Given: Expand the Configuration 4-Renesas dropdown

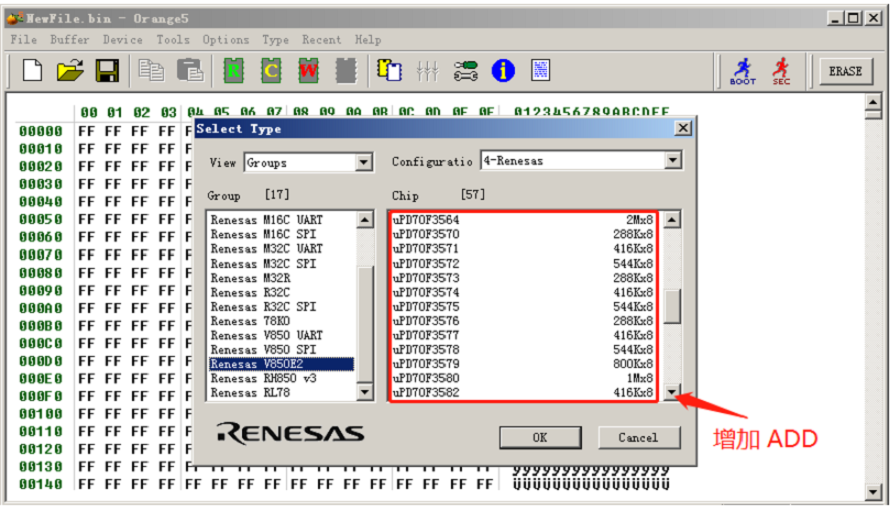Looking at the screenshot, I should (x=673, y=161).
